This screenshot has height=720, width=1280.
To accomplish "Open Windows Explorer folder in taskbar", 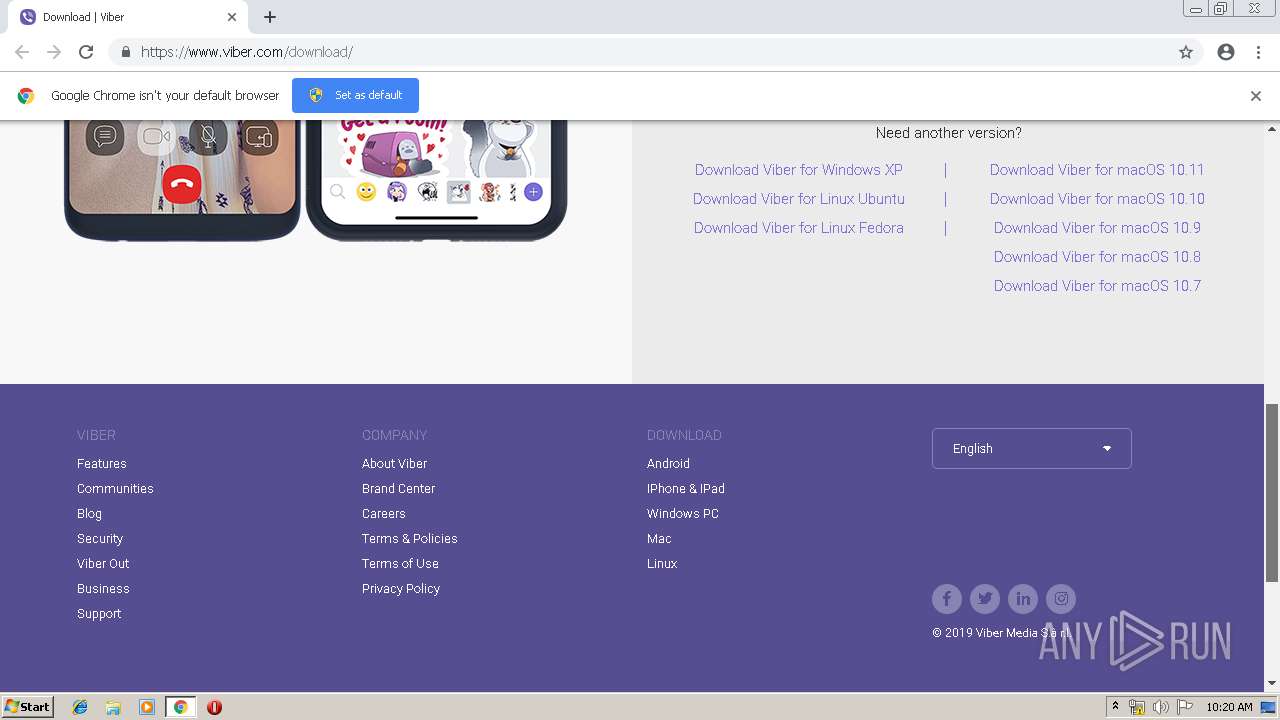I will click(x=113, y=707).
